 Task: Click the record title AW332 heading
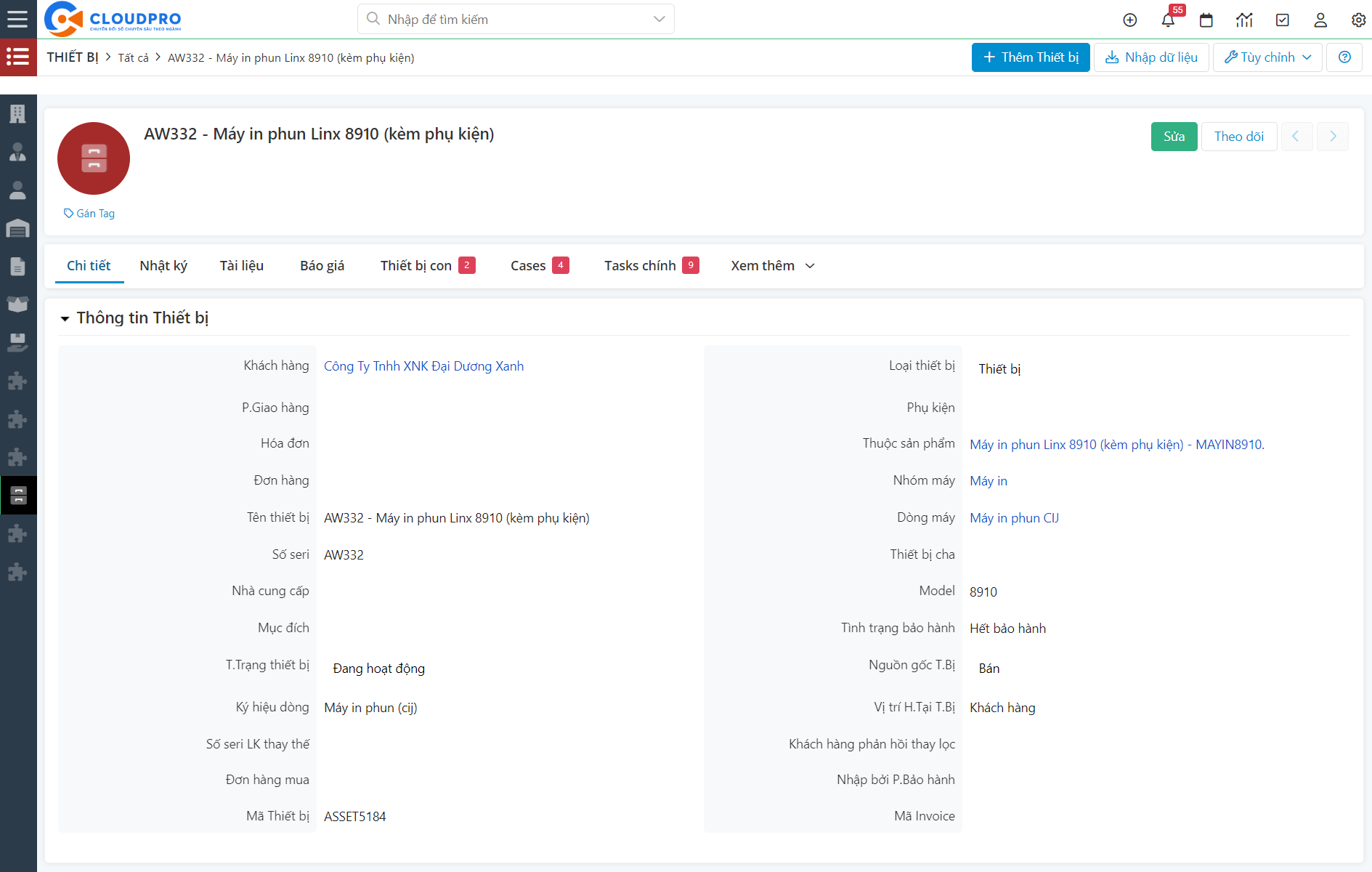point(319,134)
